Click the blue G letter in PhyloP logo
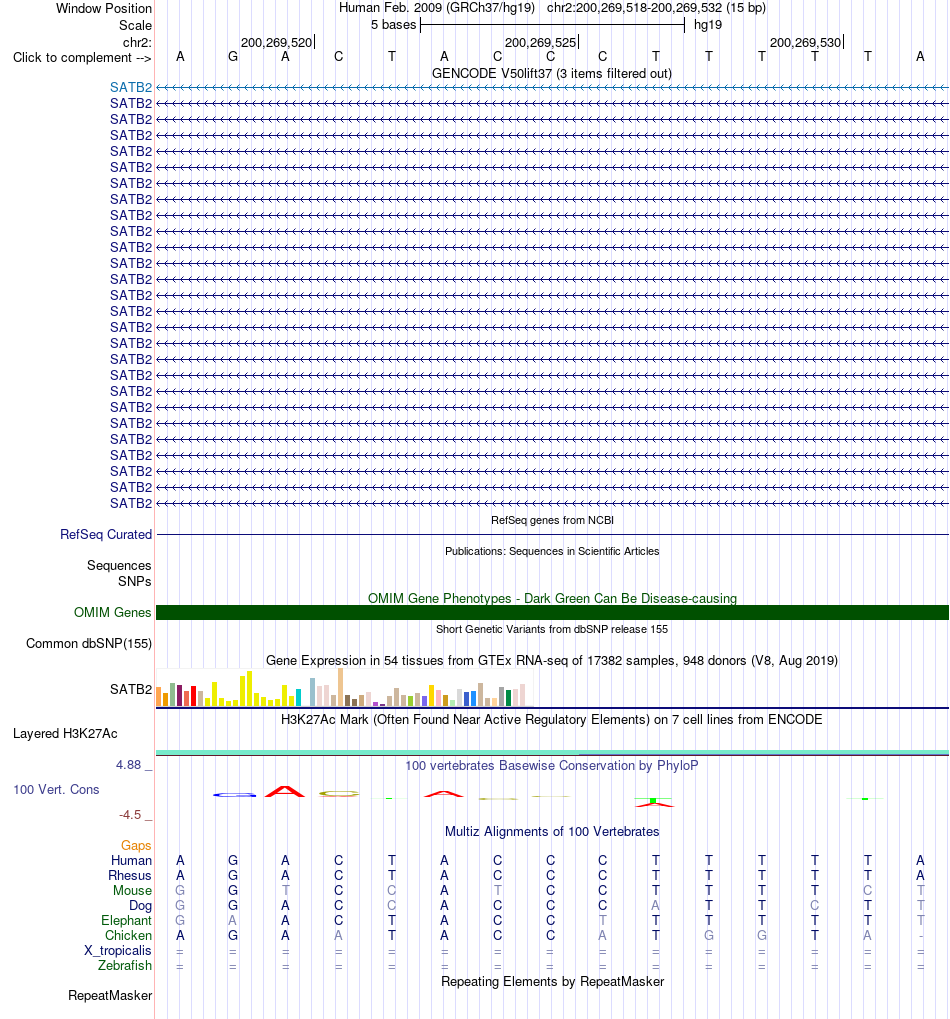This screenshot has width=950, height=1019. point(235,794)
